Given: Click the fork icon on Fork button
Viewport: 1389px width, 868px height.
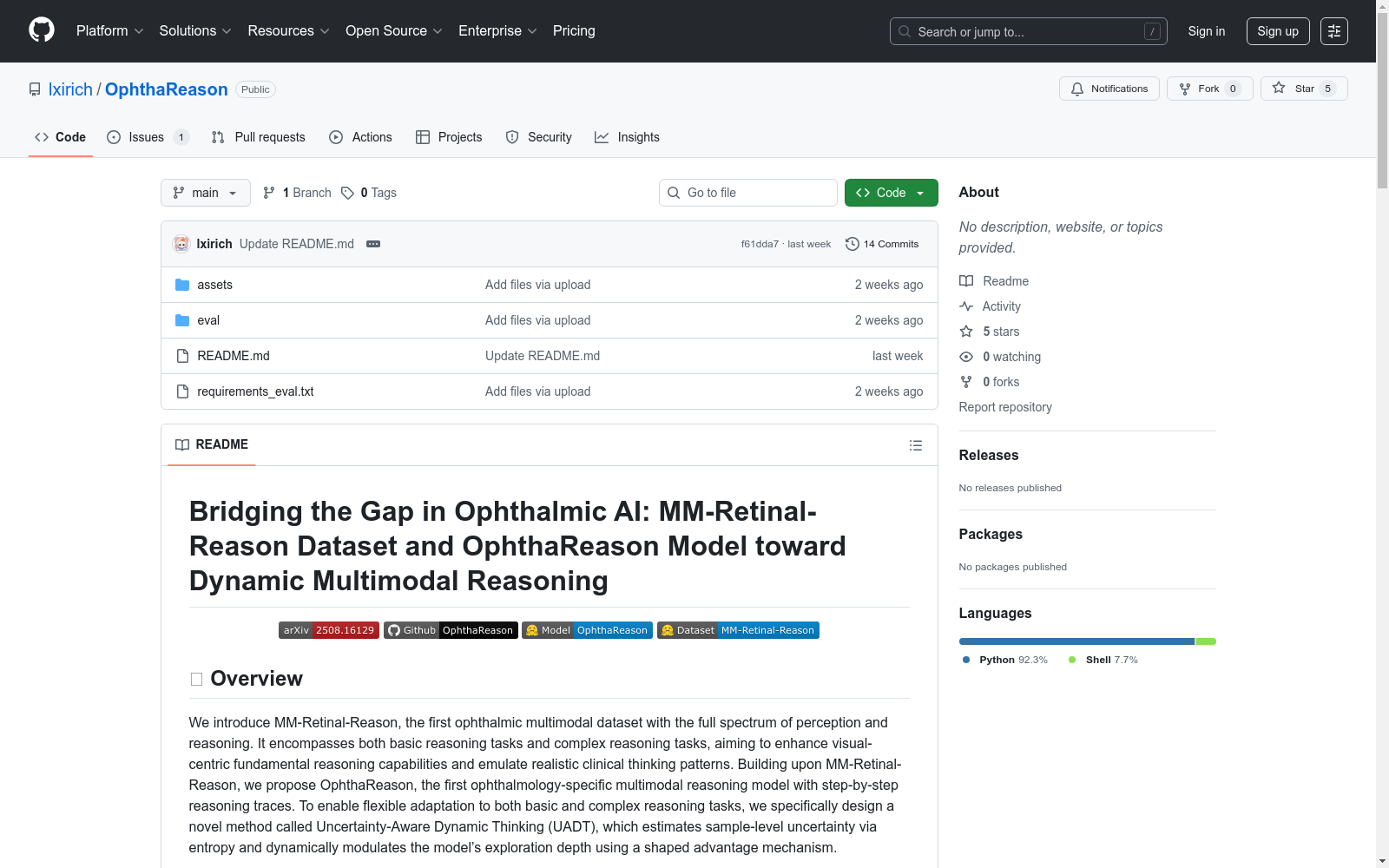Looking at the screenshot, I should coord(1185,89).
